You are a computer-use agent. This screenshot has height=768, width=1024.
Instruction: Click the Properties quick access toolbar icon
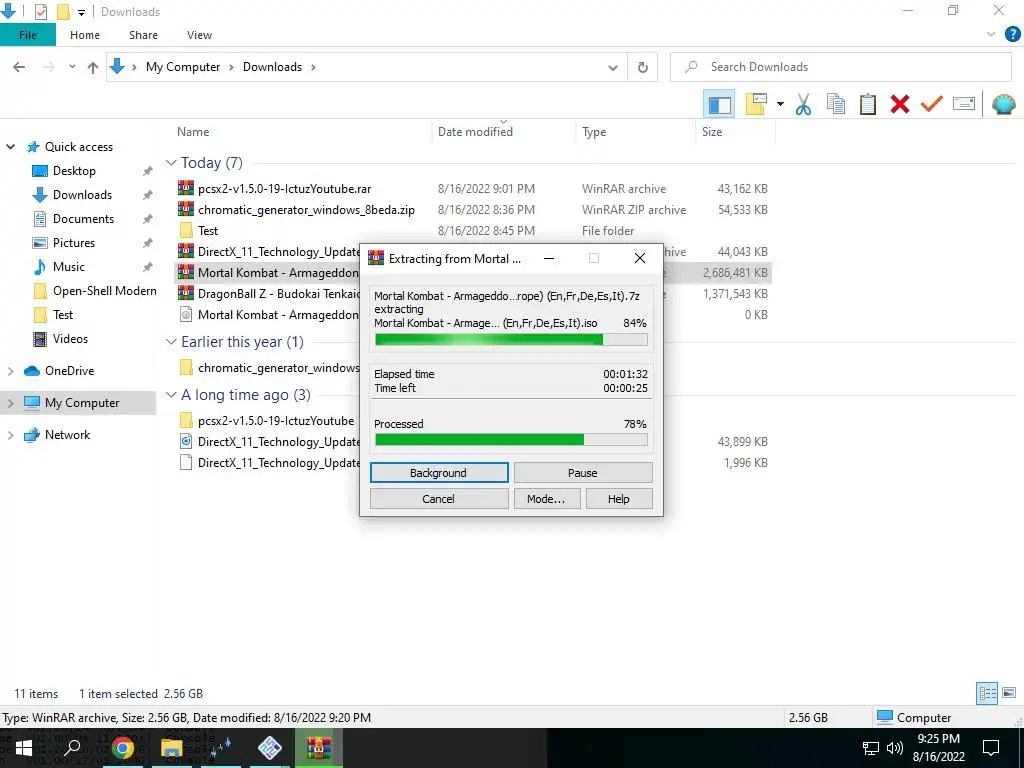click(x=40, y=12)
